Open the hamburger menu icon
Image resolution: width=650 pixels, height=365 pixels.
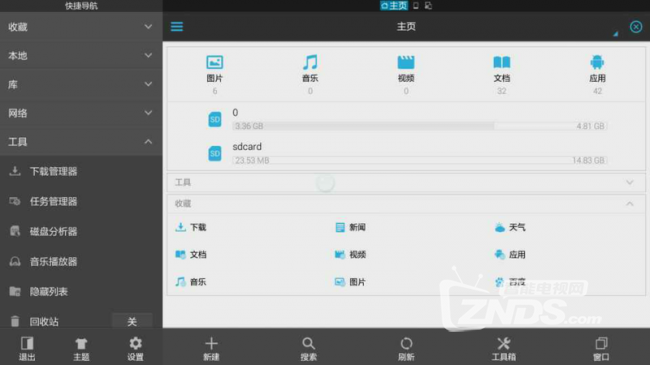[x=177, y=27]
